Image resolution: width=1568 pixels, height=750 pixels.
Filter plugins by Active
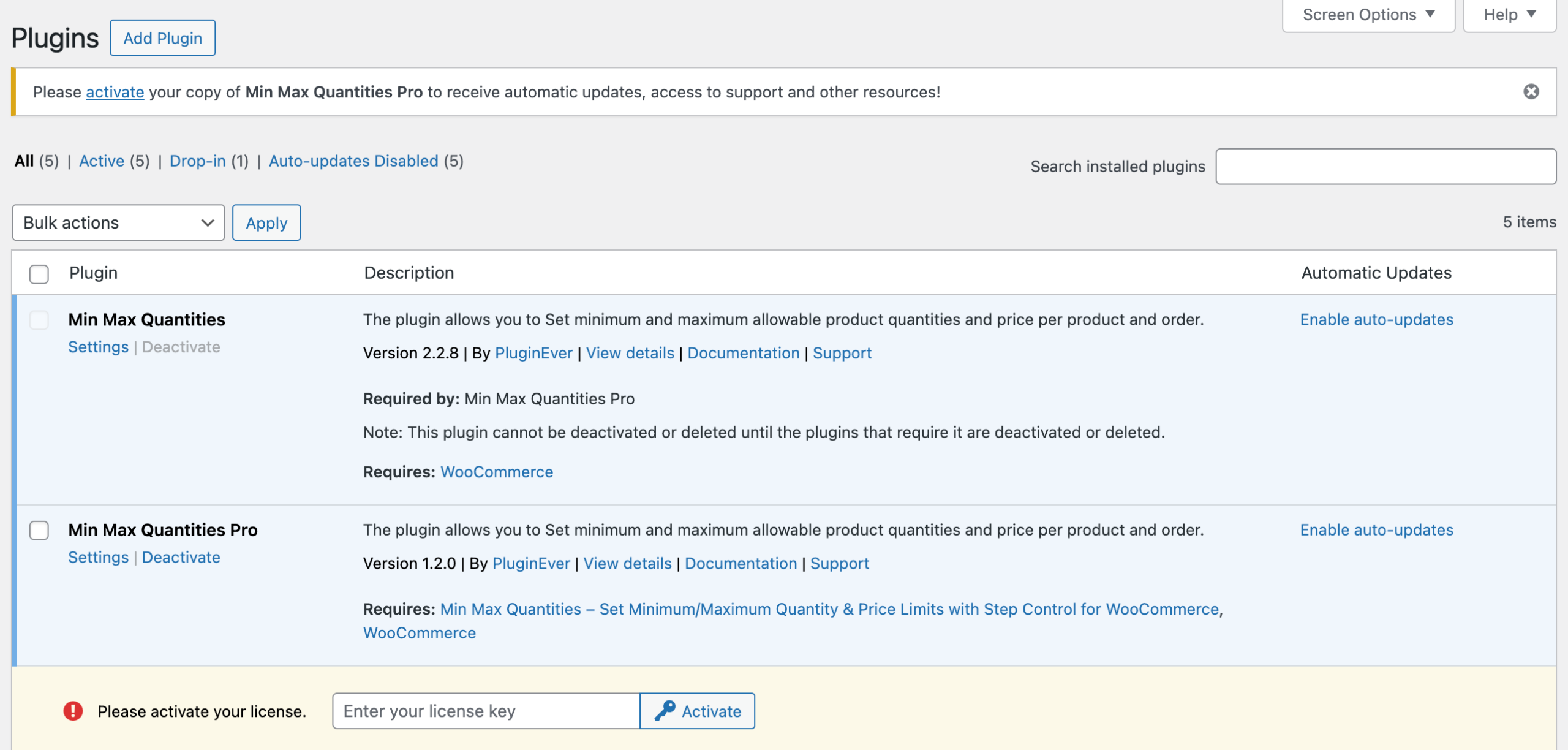pos(102,161)
